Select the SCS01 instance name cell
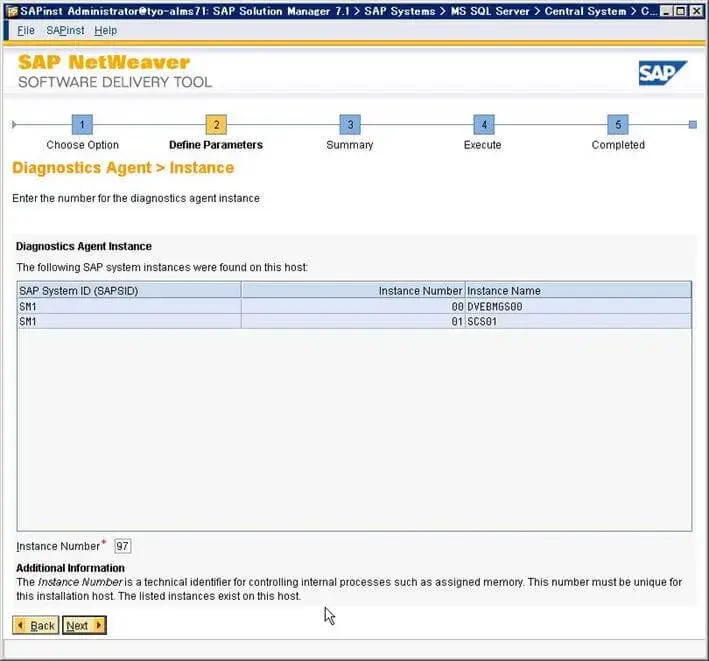 (x=578, y=321)
